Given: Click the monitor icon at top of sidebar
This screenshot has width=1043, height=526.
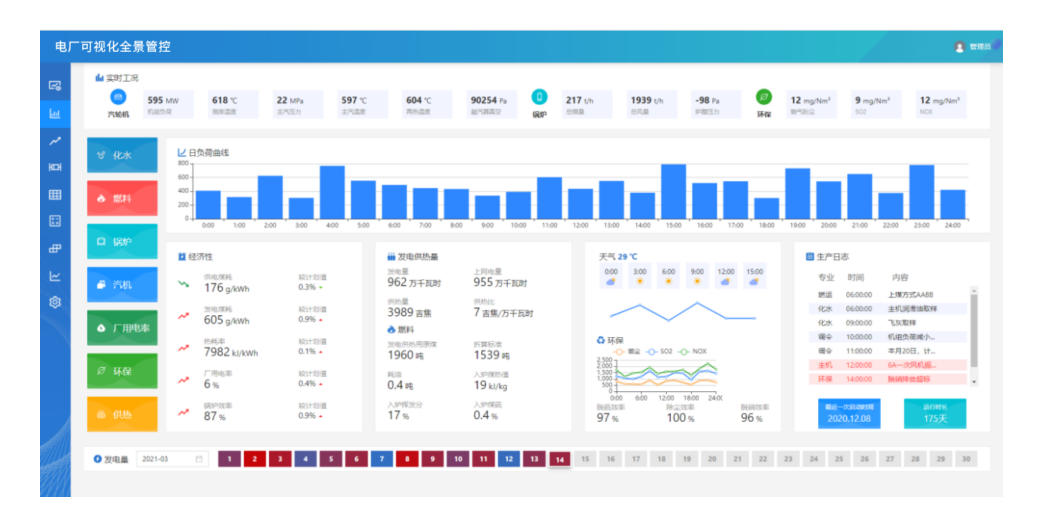Looking at the screenshot, I should [55, 86].
